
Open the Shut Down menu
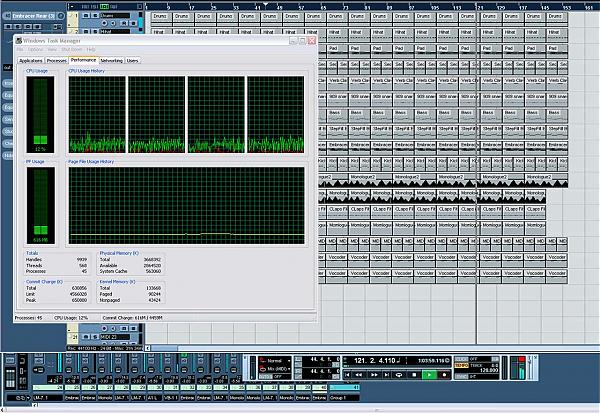[x=72, y=49]
